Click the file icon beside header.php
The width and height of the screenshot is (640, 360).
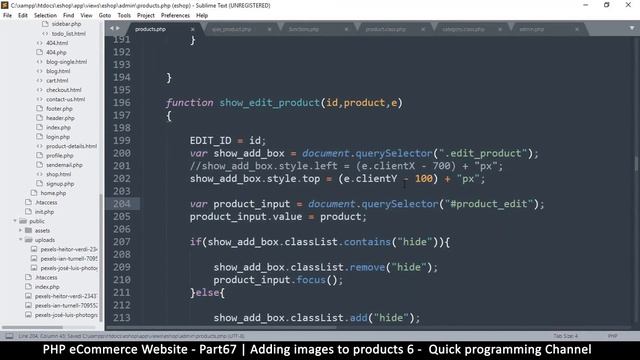pyautogui.click(x=40, y=118)
